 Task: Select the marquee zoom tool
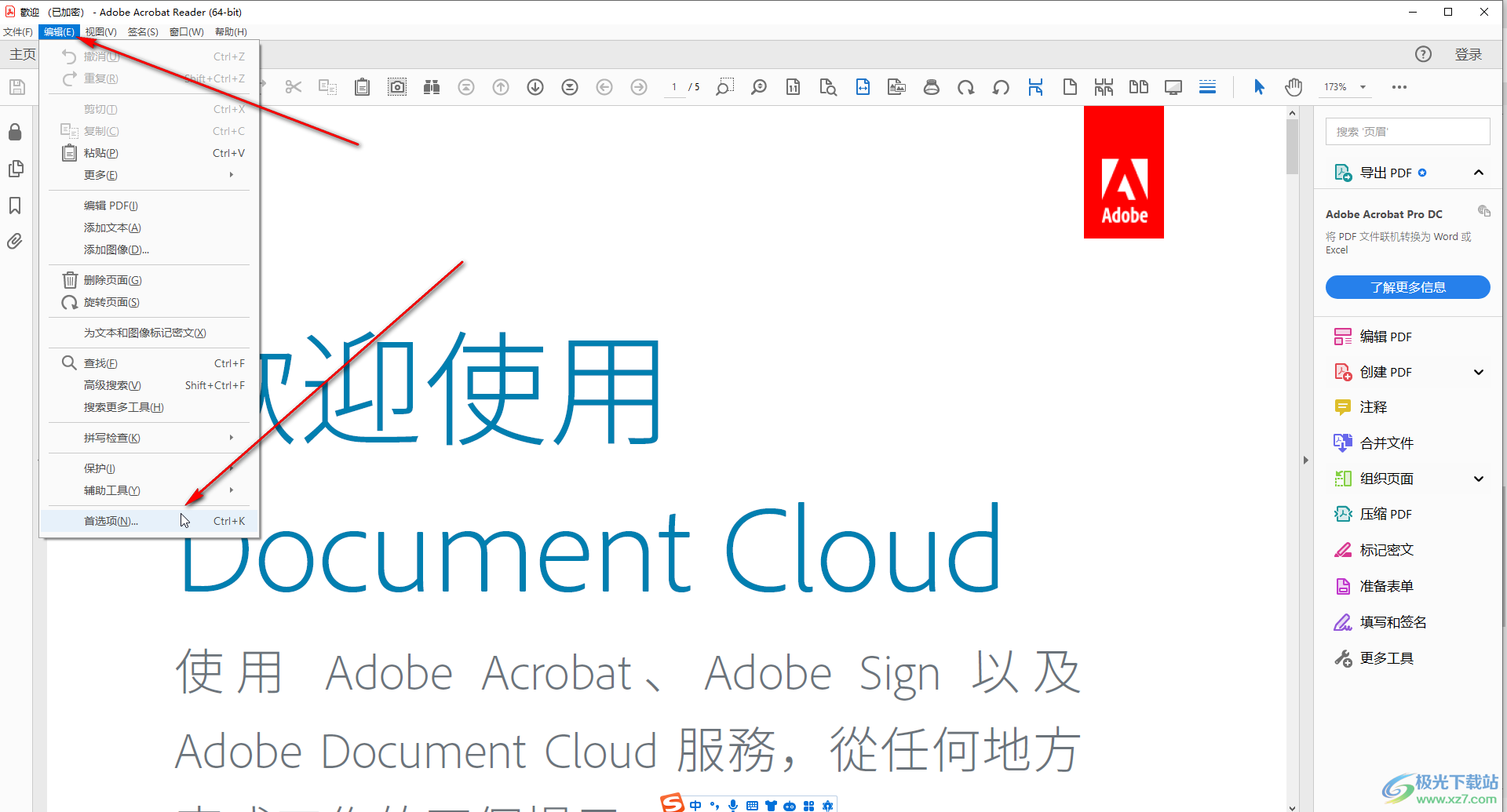pyautogui.click(x=724, y=87)
